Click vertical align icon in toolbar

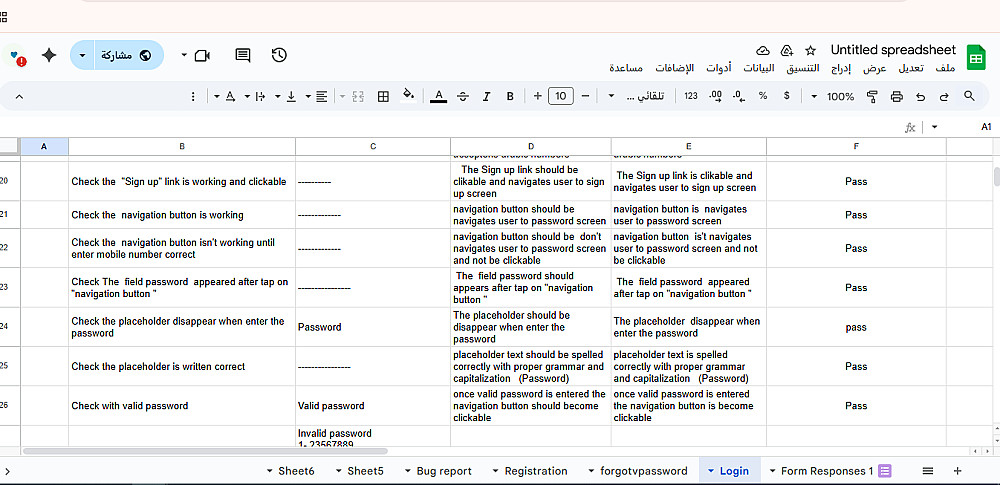tap(291, 96)
